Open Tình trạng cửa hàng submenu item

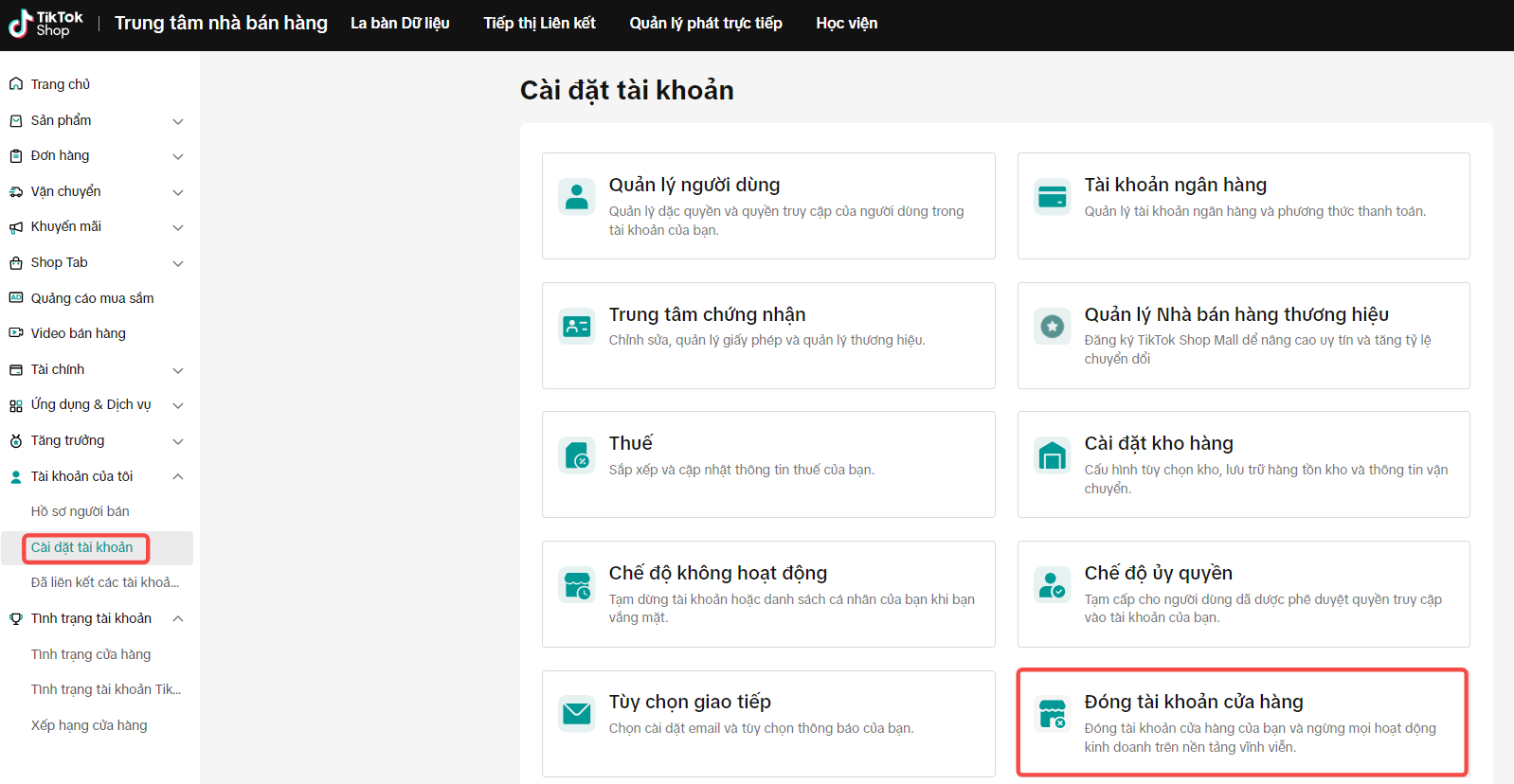(90, 654)
